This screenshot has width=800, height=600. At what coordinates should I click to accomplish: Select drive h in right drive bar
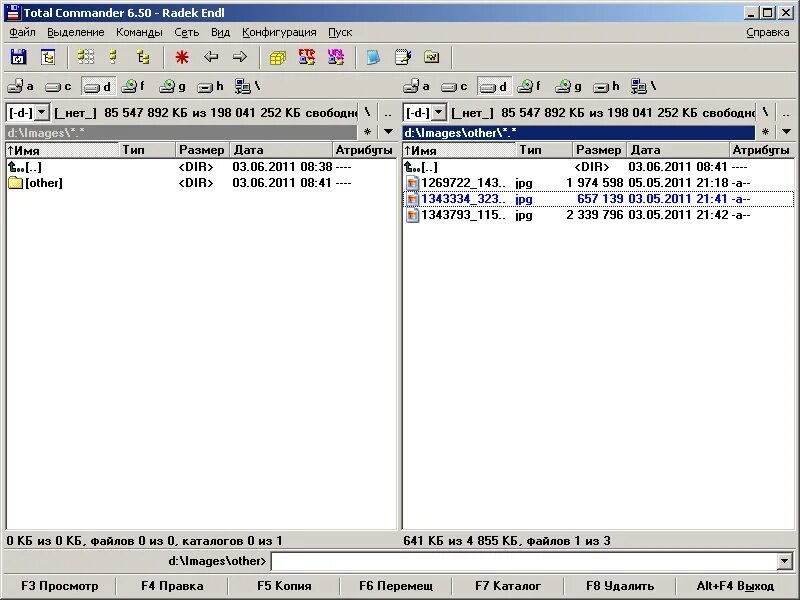click(607, 87)
